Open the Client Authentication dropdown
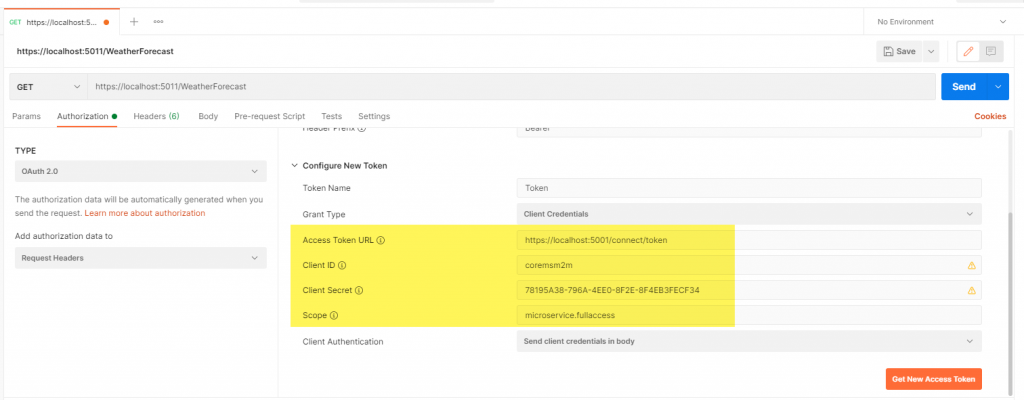 [x=749, y=341]
